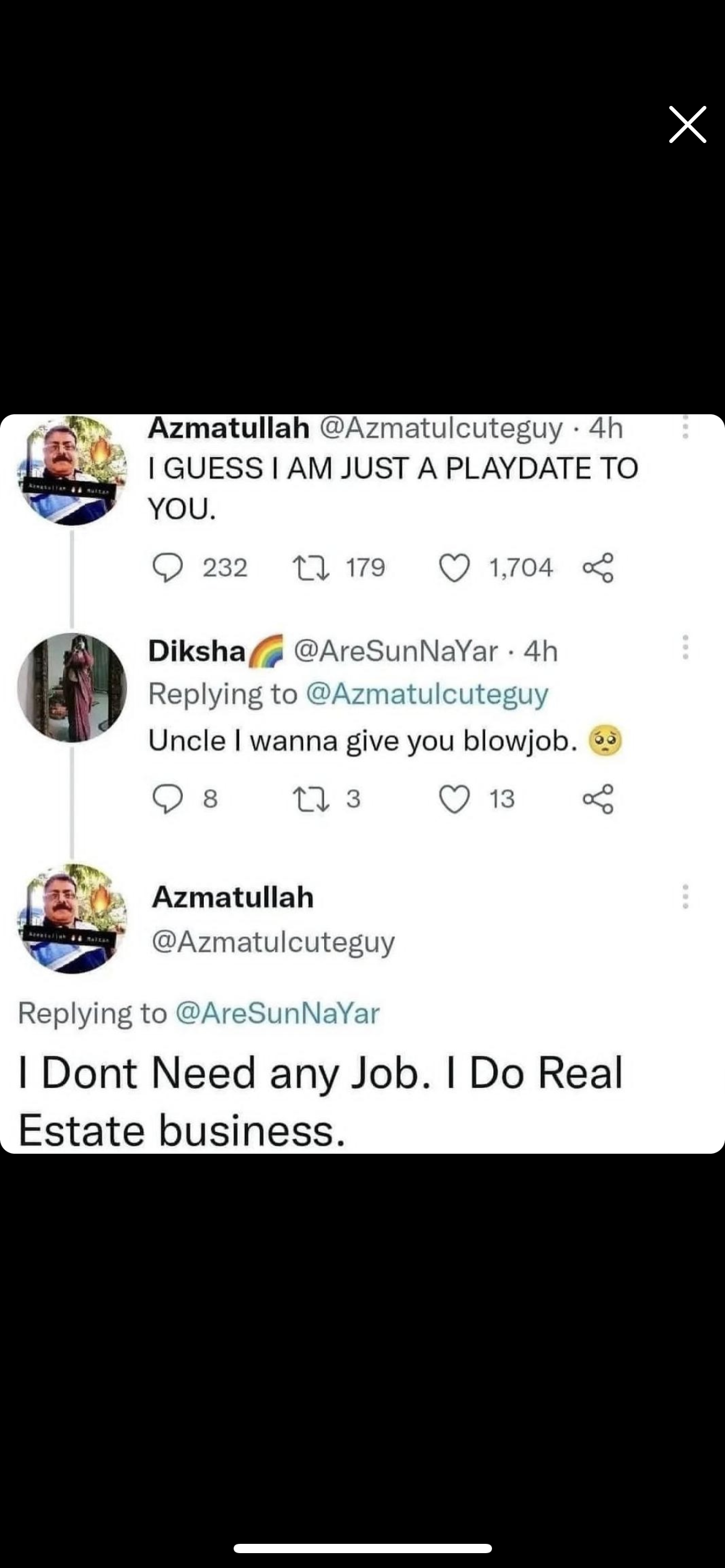View Diksha's profile picture
Image resolution: width=725 pixels, height=1568 pixels.
point(72,687)
